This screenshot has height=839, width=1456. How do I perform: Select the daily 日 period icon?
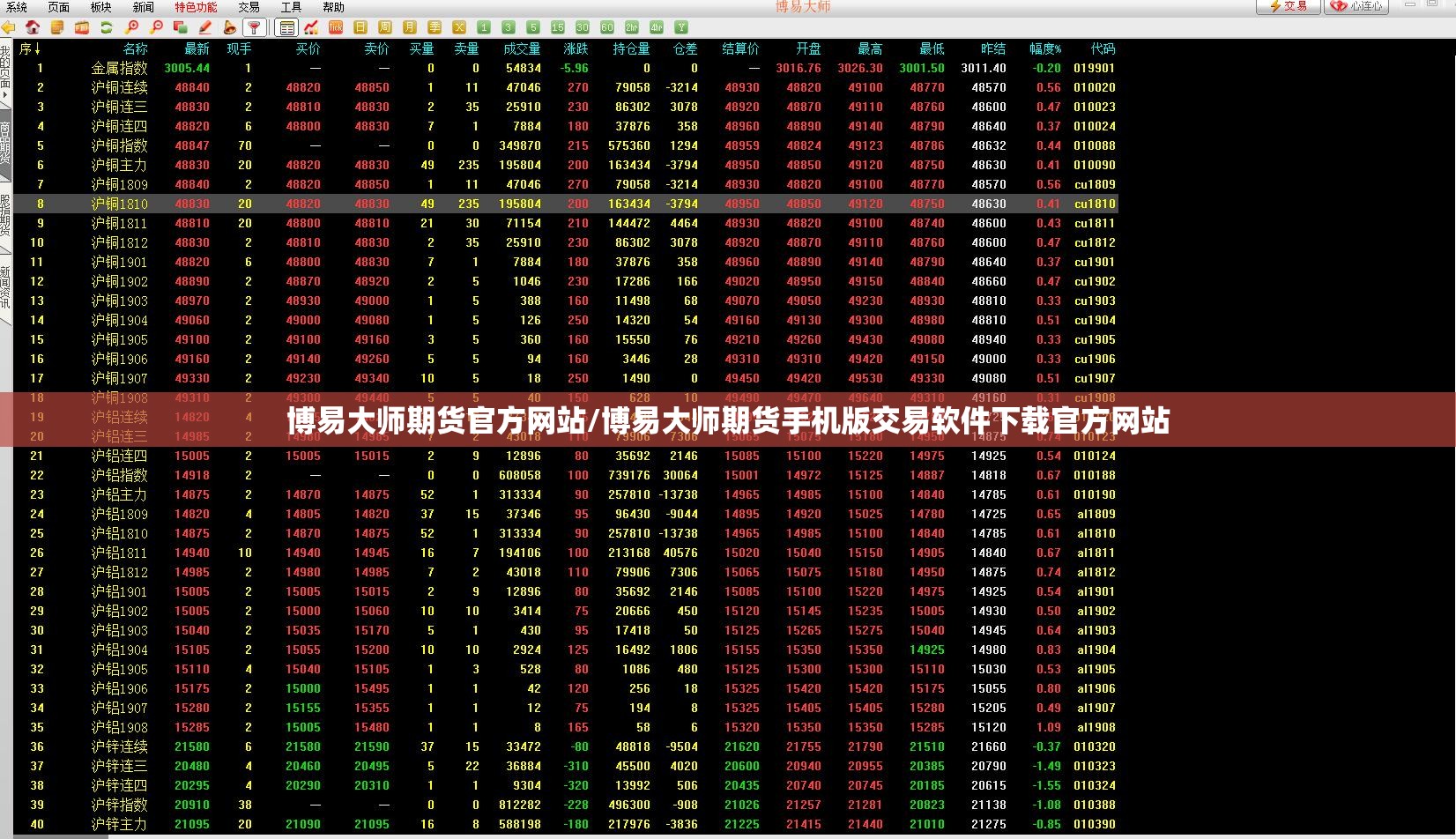[360, 27]
